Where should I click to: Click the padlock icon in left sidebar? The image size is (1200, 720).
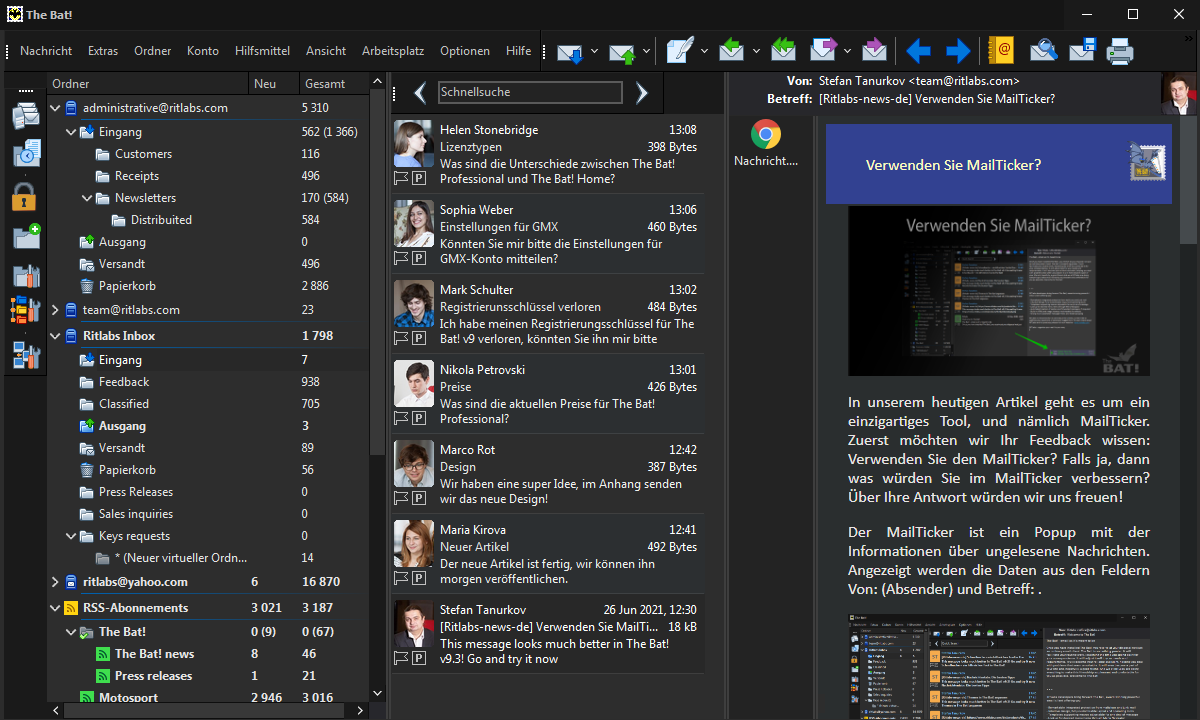click(25, 196)
